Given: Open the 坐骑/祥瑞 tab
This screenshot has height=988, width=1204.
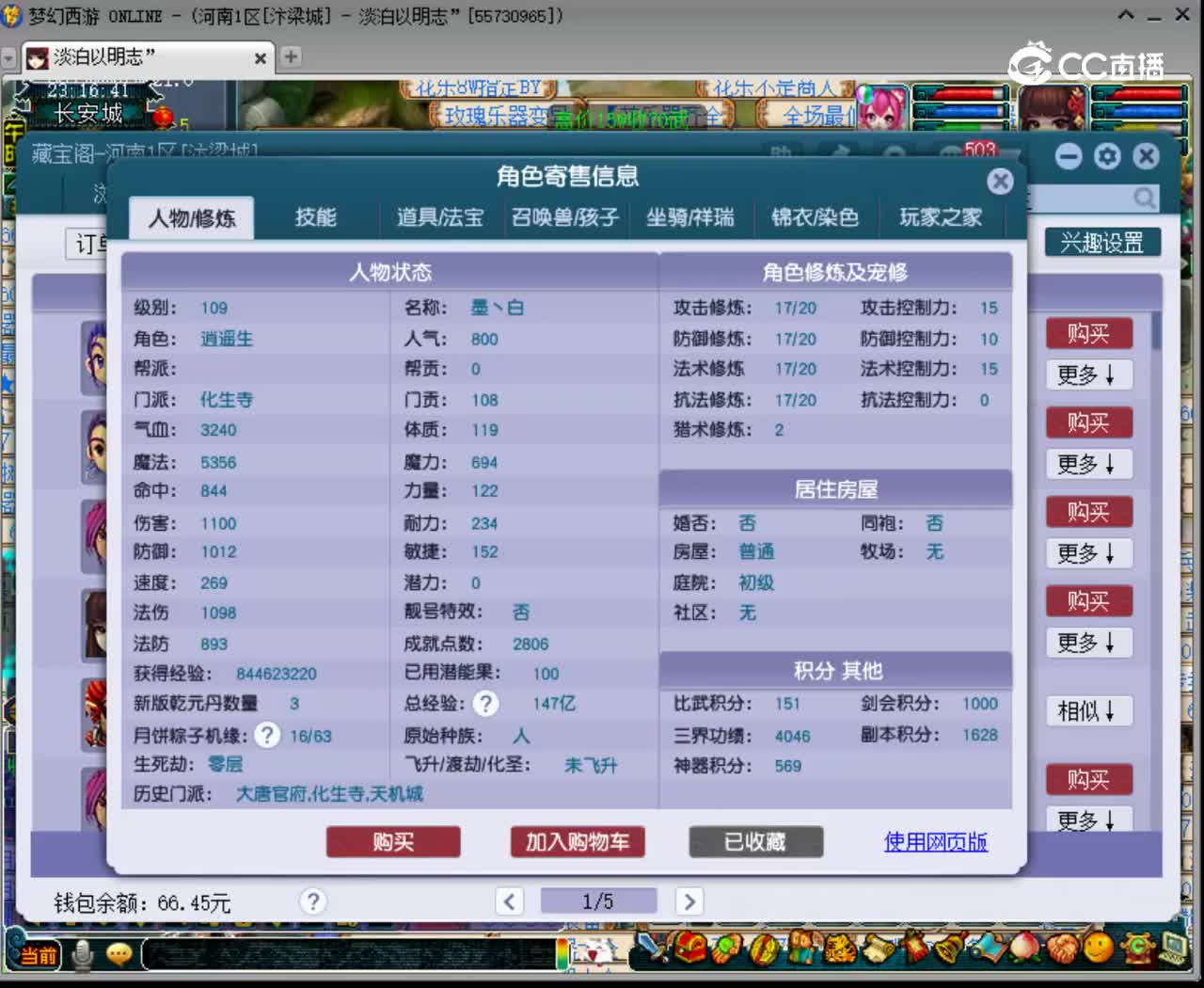Looking at the screenshot, I should 689,217.
